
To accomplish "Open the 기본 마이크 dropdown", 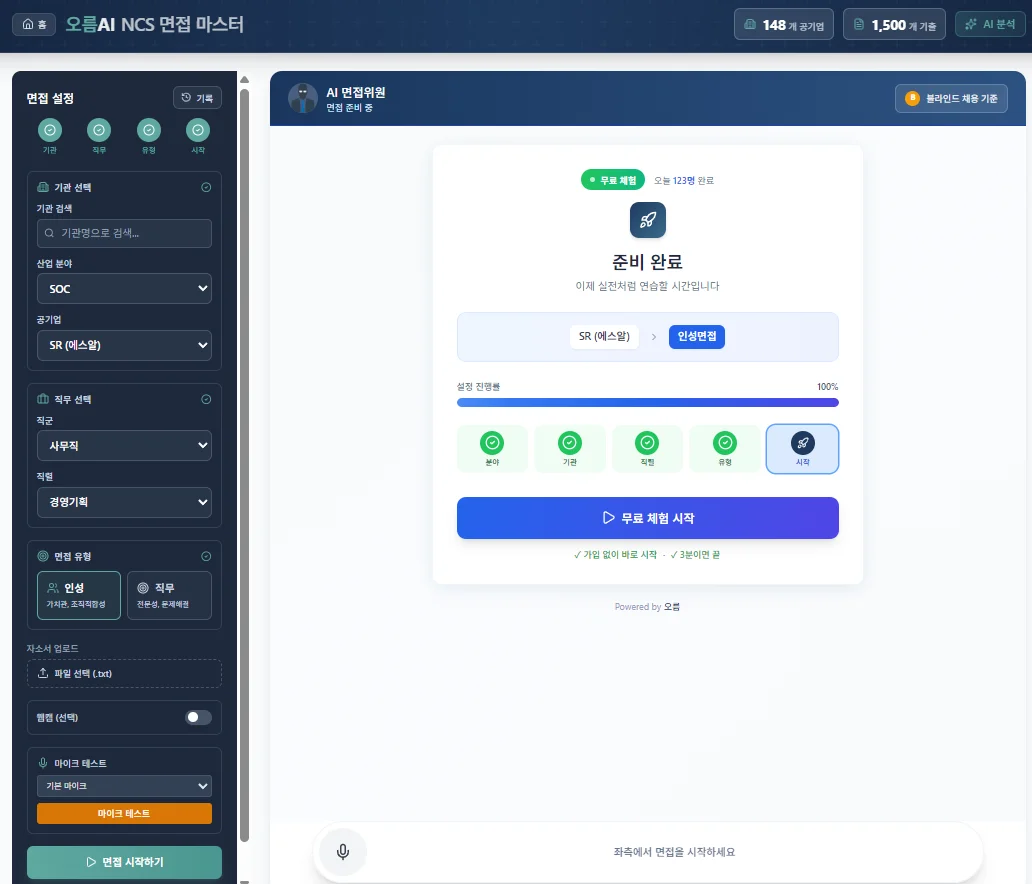I will 124,786.
